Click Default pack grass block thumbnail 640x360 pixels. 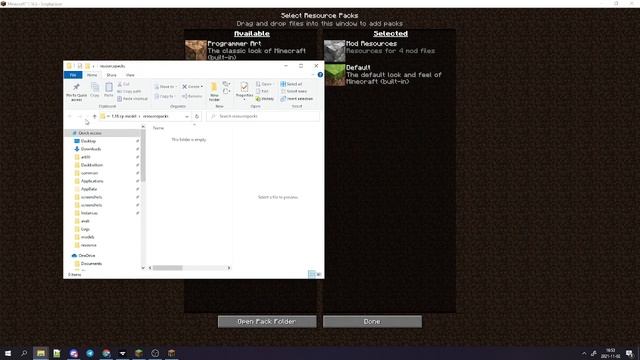point(334,75)
